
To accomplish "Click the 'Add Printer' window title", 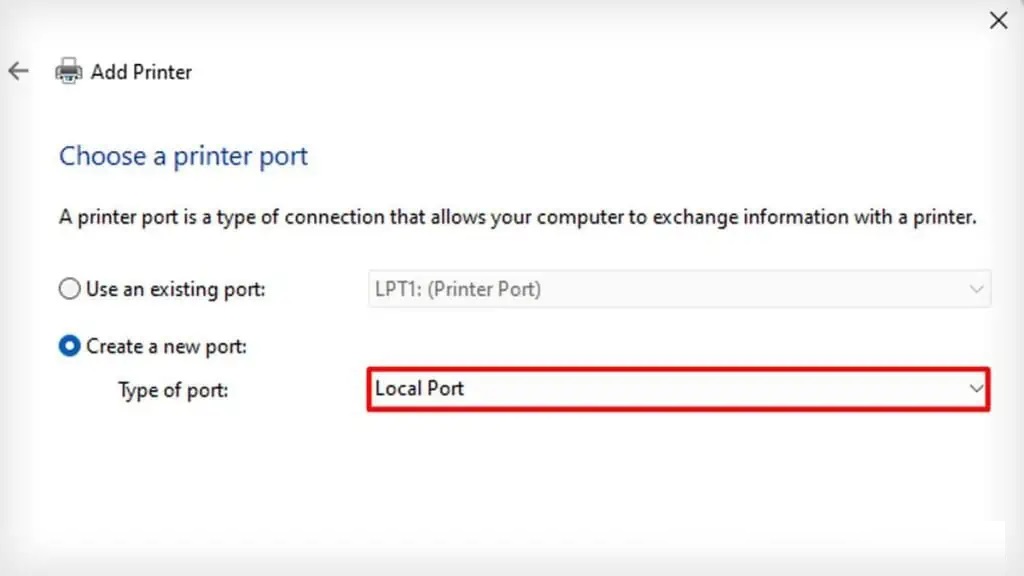I will pos(141,72).
